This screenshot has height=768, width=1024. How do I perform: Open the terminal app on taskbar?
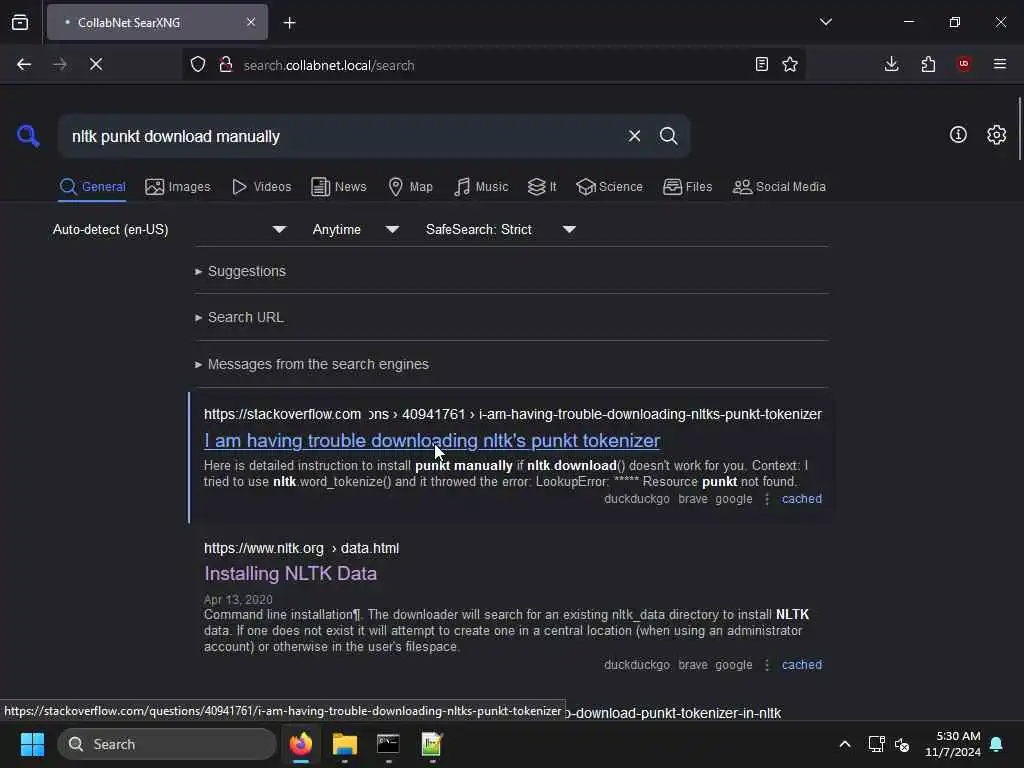coord(388,744)
